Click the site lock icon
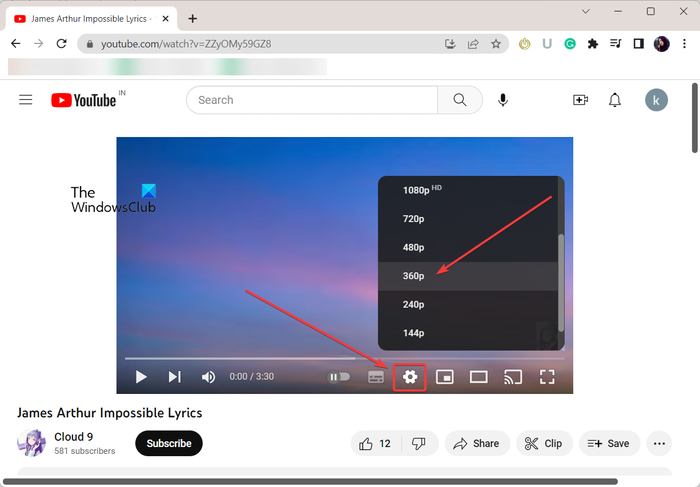Screen dimensions: 700x487 (x=90, y=44)
